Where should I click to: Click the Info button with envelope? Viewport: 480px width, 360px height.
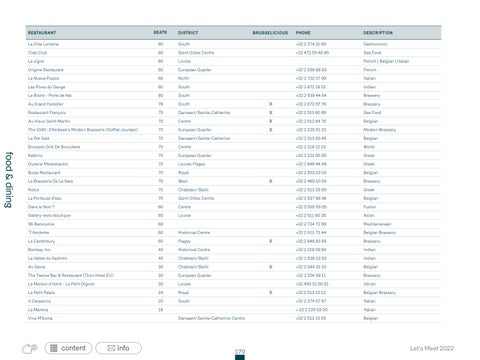click(118, 348)
